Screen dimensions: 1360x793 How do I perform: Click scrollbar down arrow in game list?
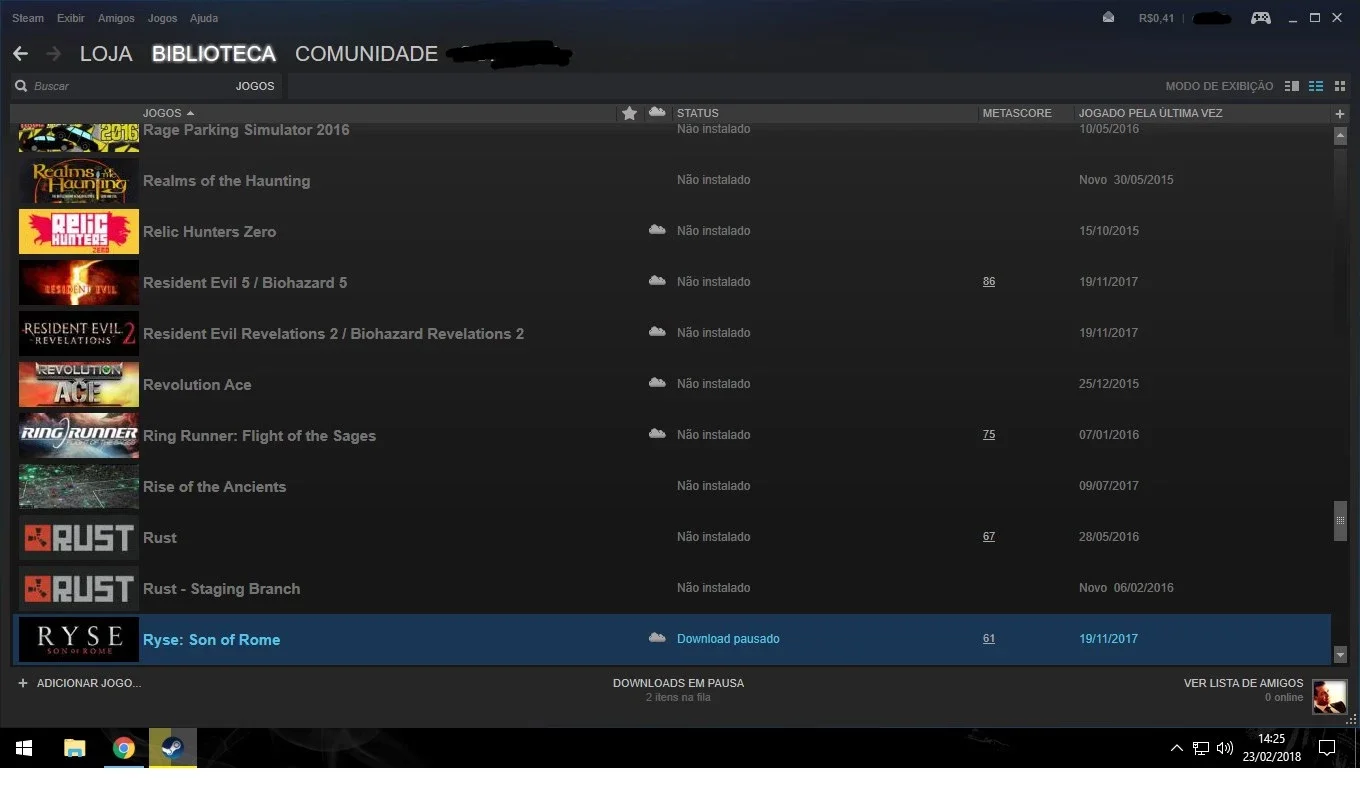click(x=1341, y=655)
